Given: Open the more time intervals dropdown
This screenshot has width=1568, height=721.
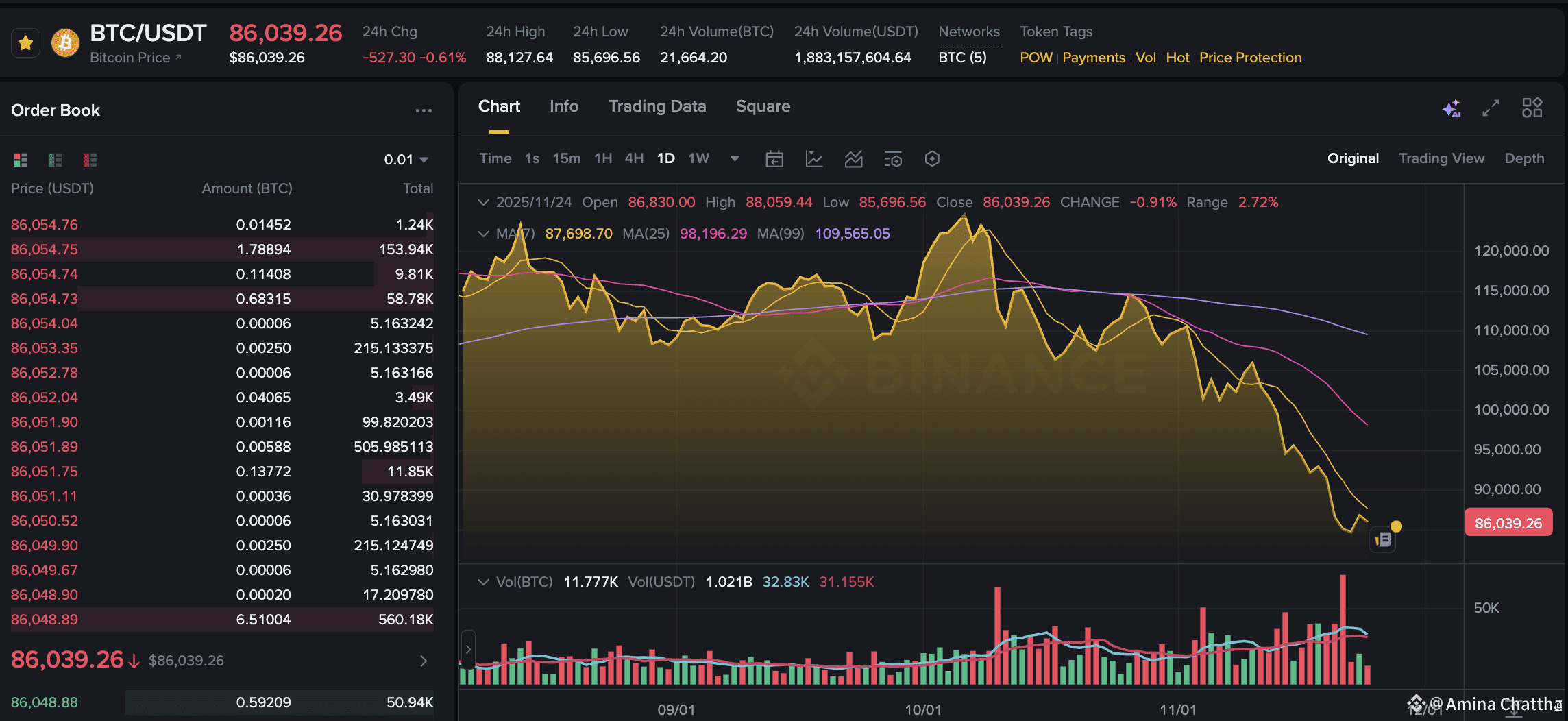Looking at the screenshot, I should tap(735, 159).
